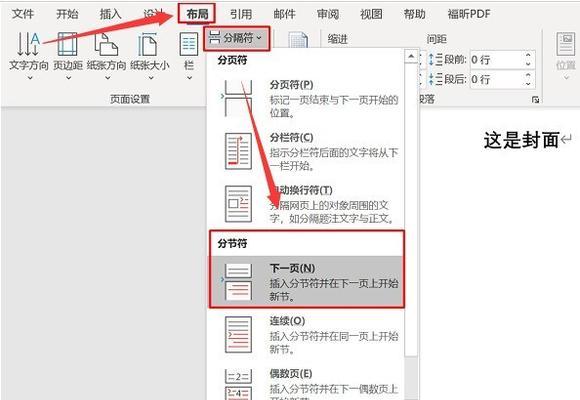Click the 段后 spacing-after icon
Screen dimensions: 580x400
435,79
